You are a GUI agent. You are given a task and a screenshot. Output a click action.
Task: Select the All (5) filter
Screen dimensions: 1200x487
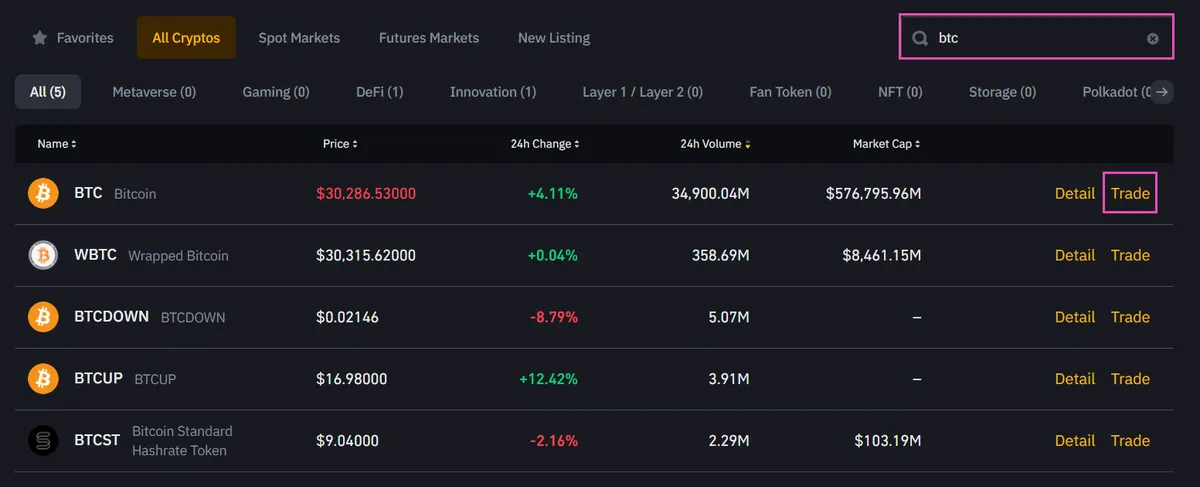click(48, 92)
